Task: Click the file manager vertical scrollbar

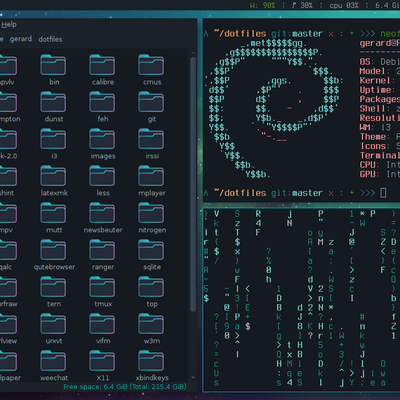Action: click(193, 184)
